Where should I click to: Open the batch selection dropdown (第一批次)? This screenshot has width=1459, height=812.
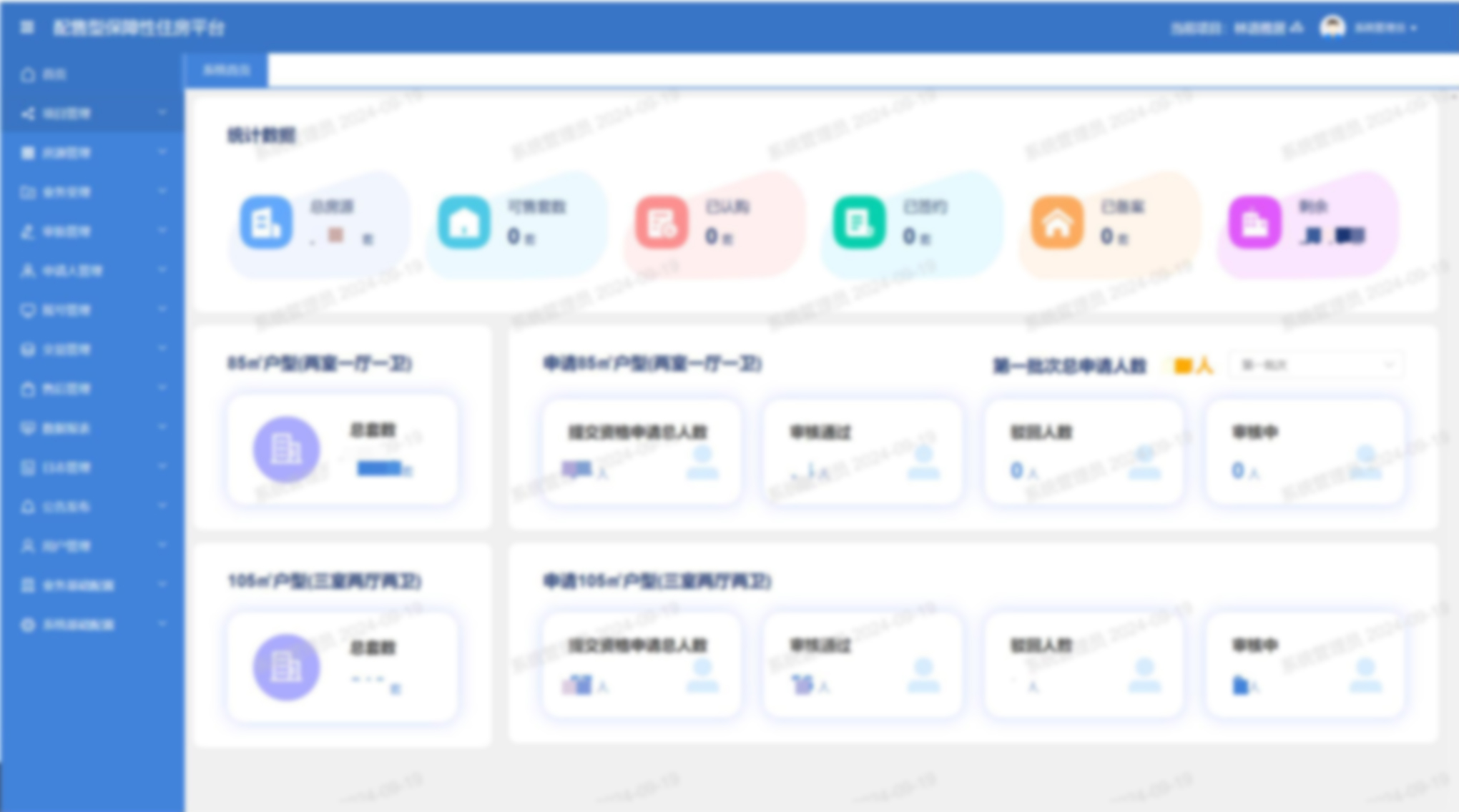[x=1316, y=365]
